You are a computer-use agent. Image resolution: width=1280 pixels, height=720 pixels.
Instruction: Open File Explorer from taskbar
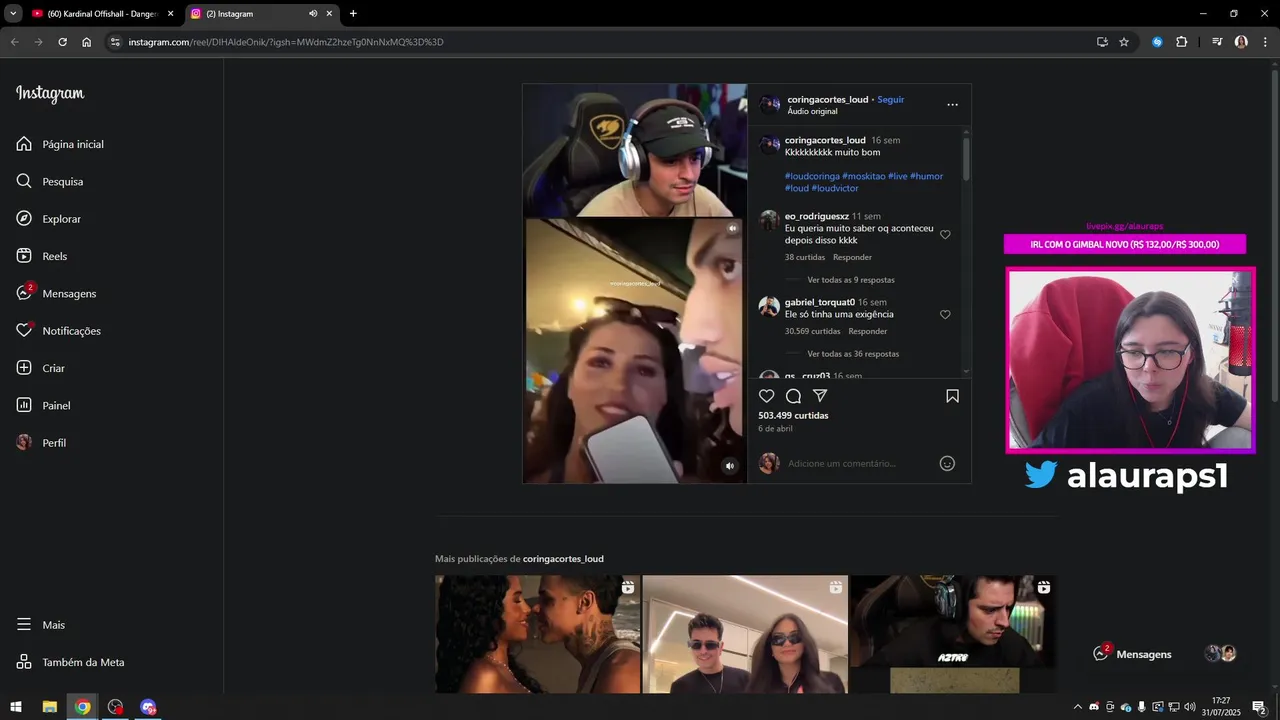(49, 707)
